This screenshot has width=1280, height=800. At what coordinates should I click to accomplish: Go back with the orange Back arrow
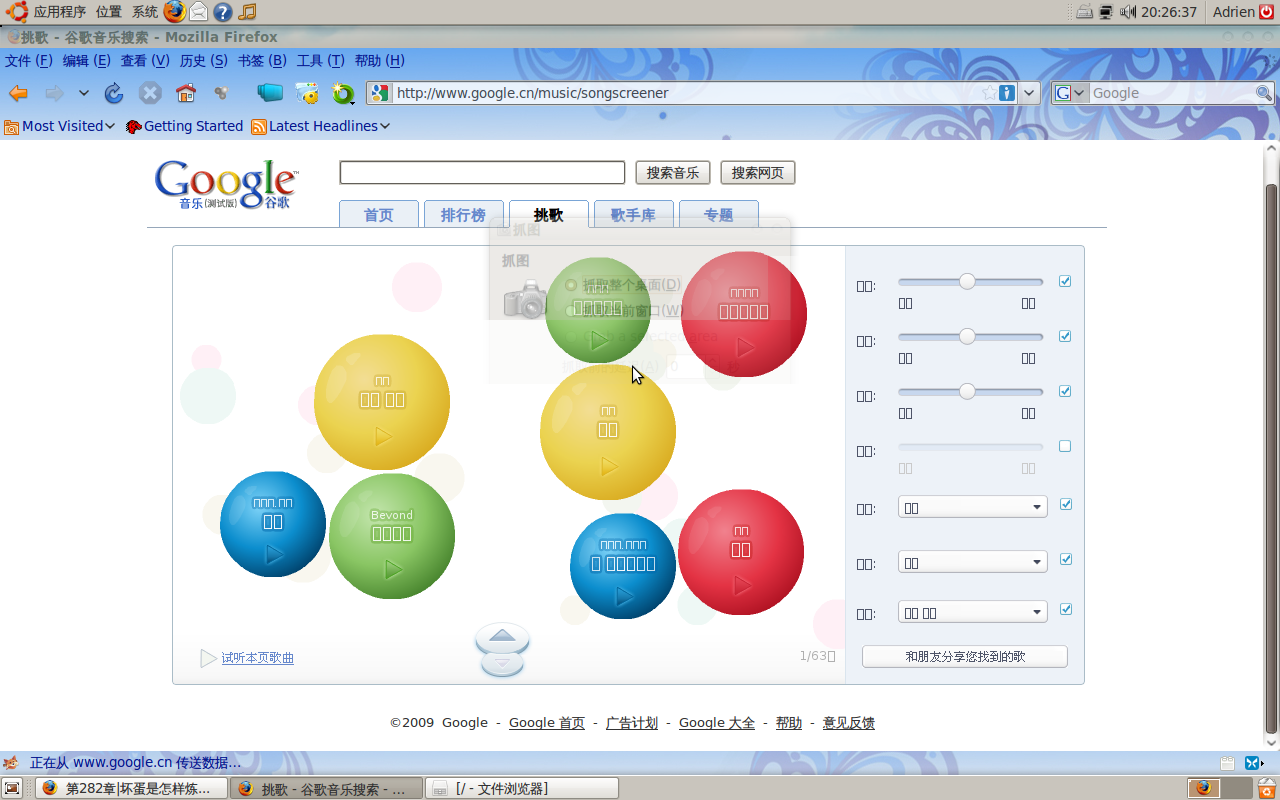pos(18,93)
